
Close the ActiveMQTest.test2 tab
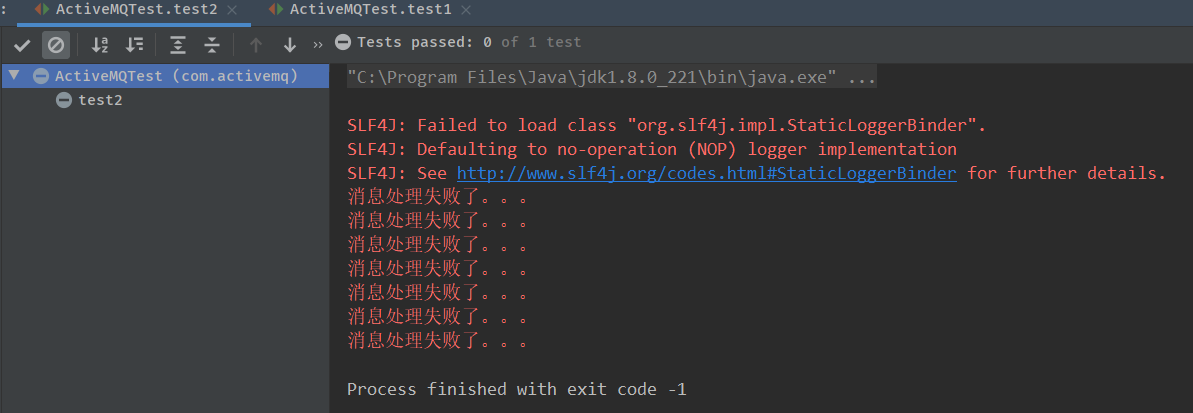coord(232,9)
